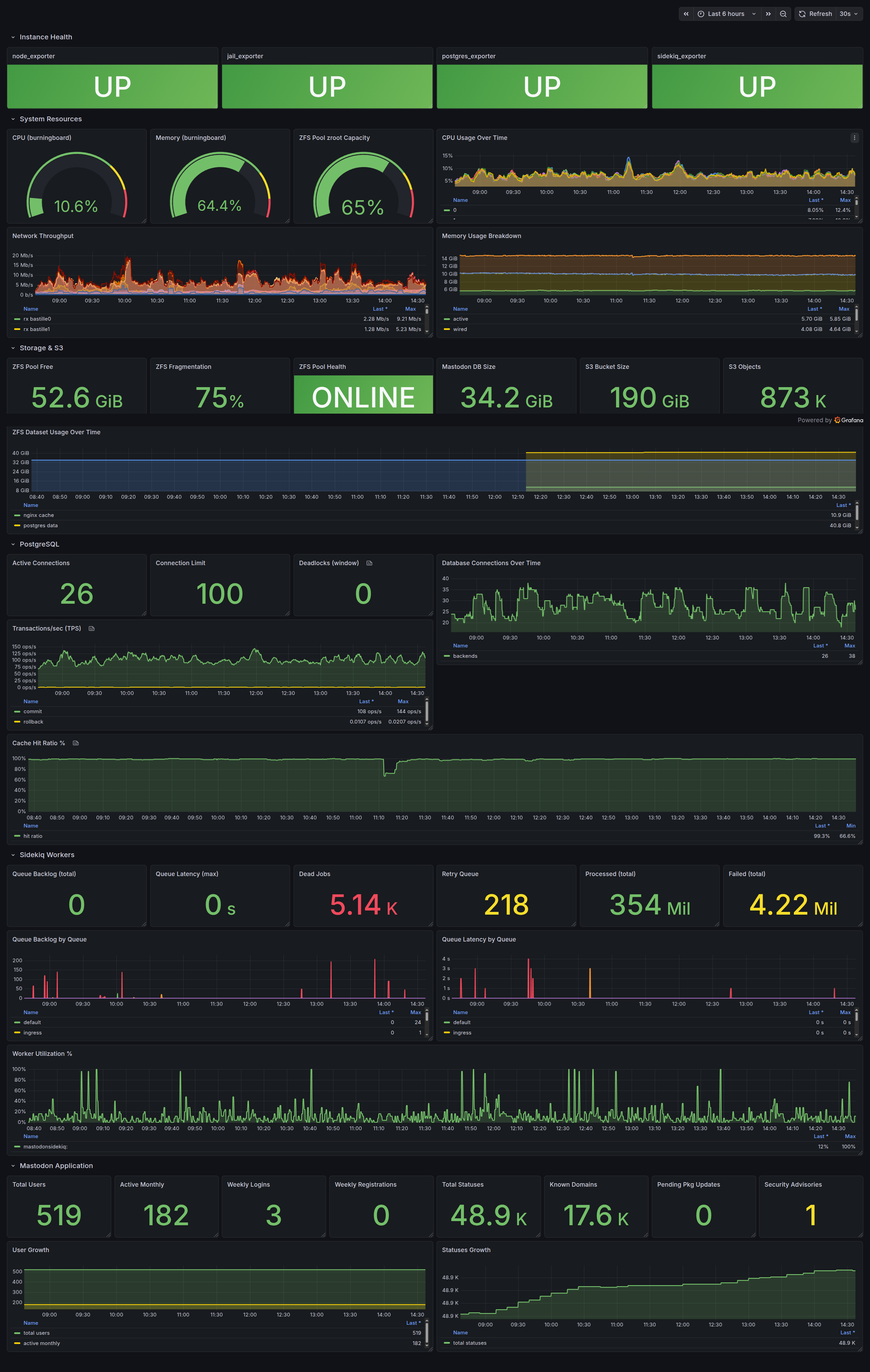Open the Worker Utilization % panel title menu

click(x=42, y=1053)
